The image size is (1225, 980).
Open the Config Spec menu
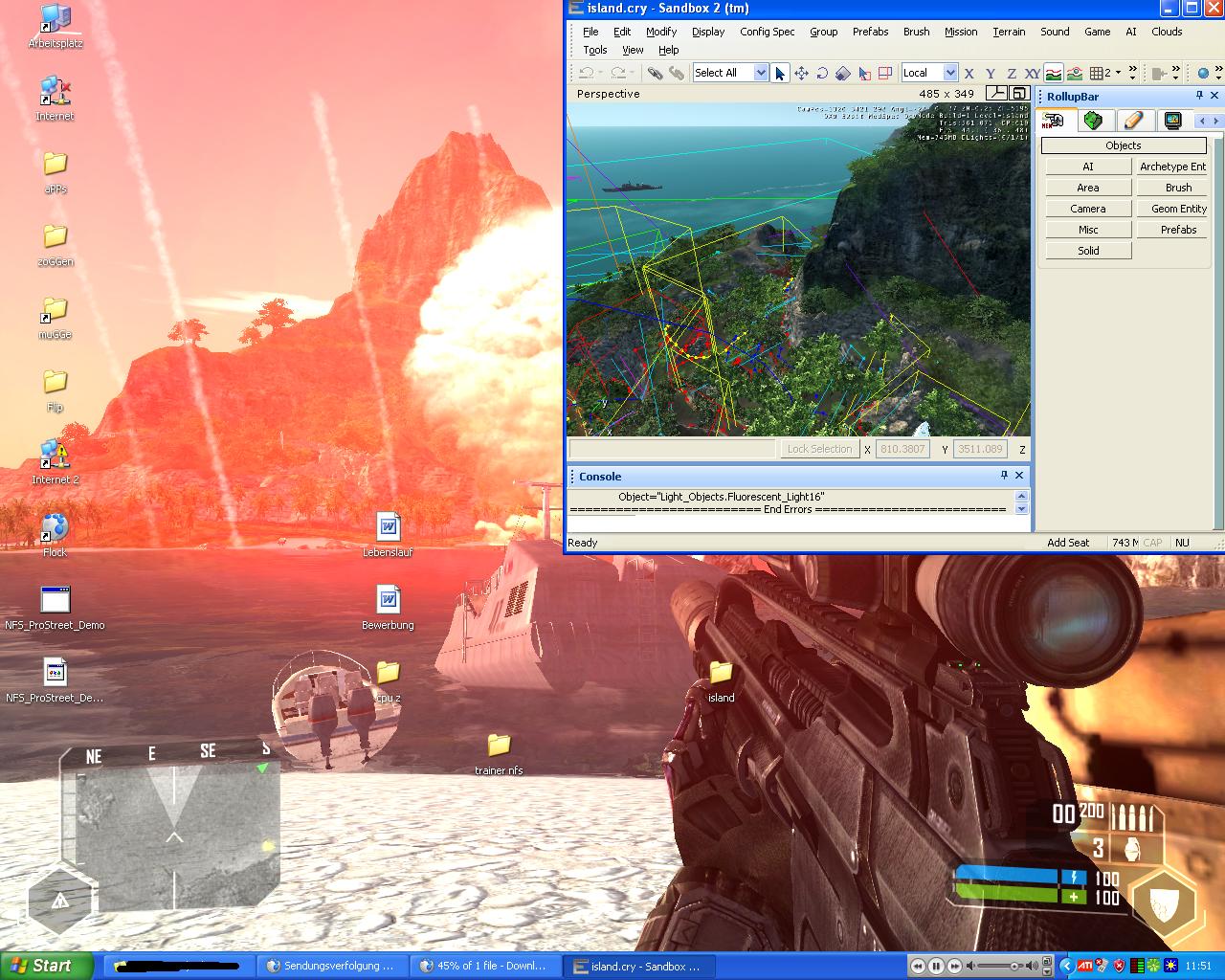pos(767,32)
